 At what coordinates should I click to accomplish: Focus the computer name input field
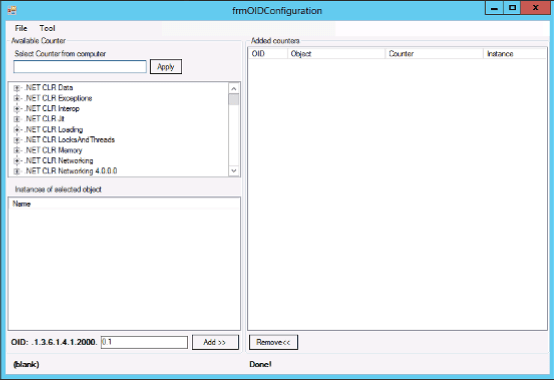80,66
